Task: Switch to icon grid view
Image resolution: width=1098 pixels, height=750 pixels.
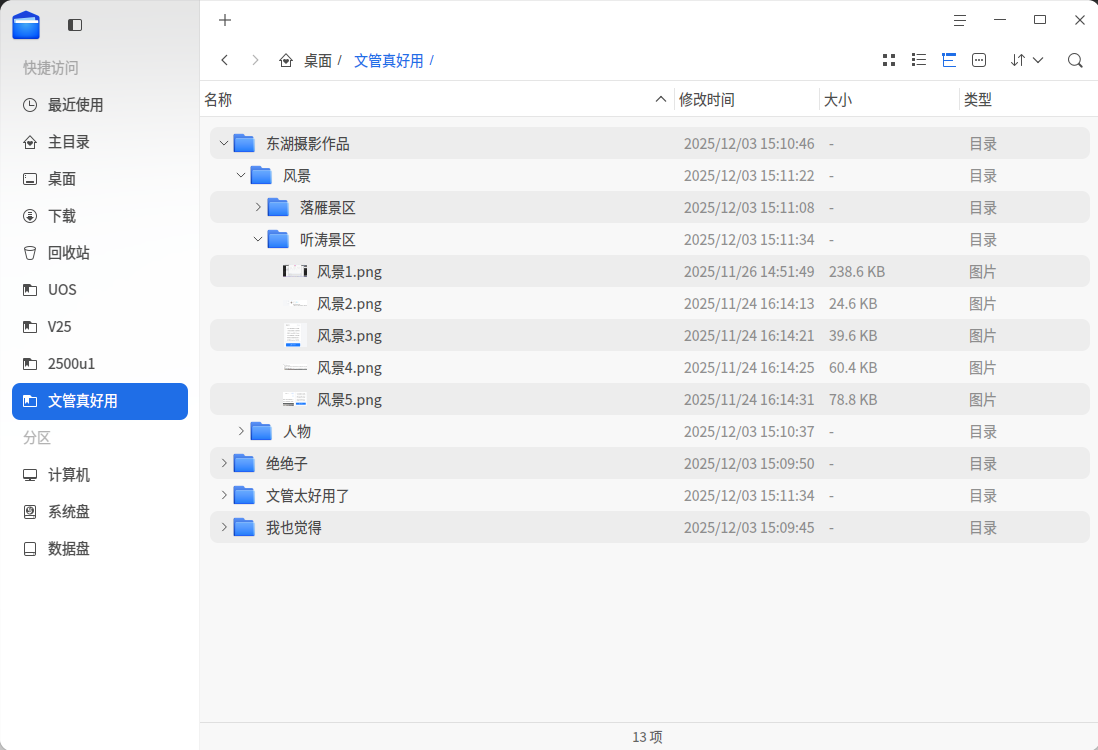Action: click(889, 60)
